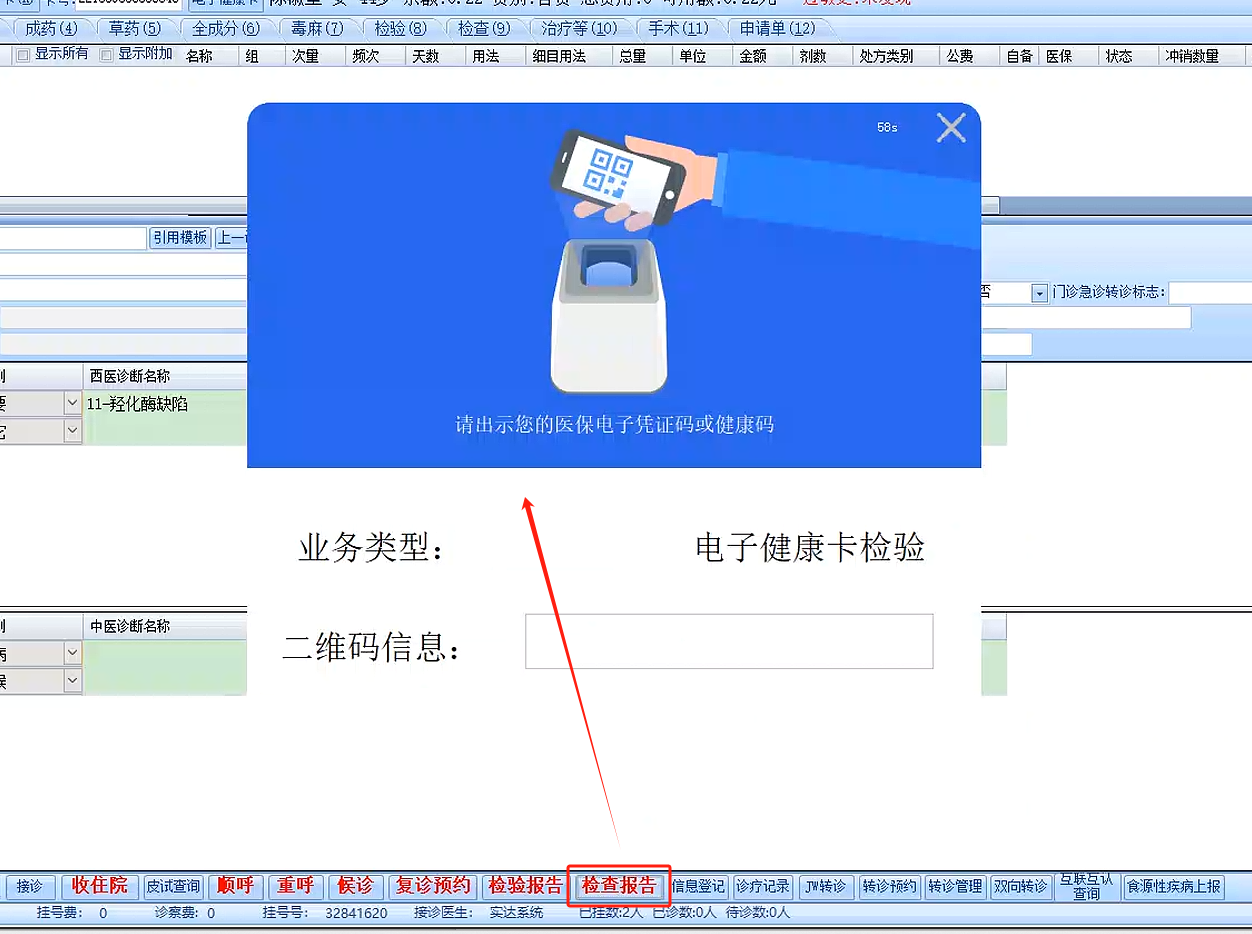The image size is (1252, 934).
Task: Click the 双向转诊 button
Action: [1021, 886]
